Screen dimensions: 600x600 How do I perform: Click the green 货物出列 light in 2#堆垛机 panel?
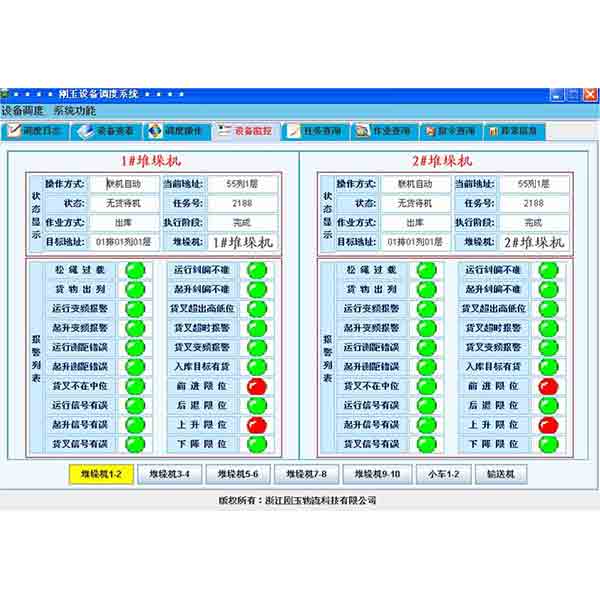coord(427,289)
